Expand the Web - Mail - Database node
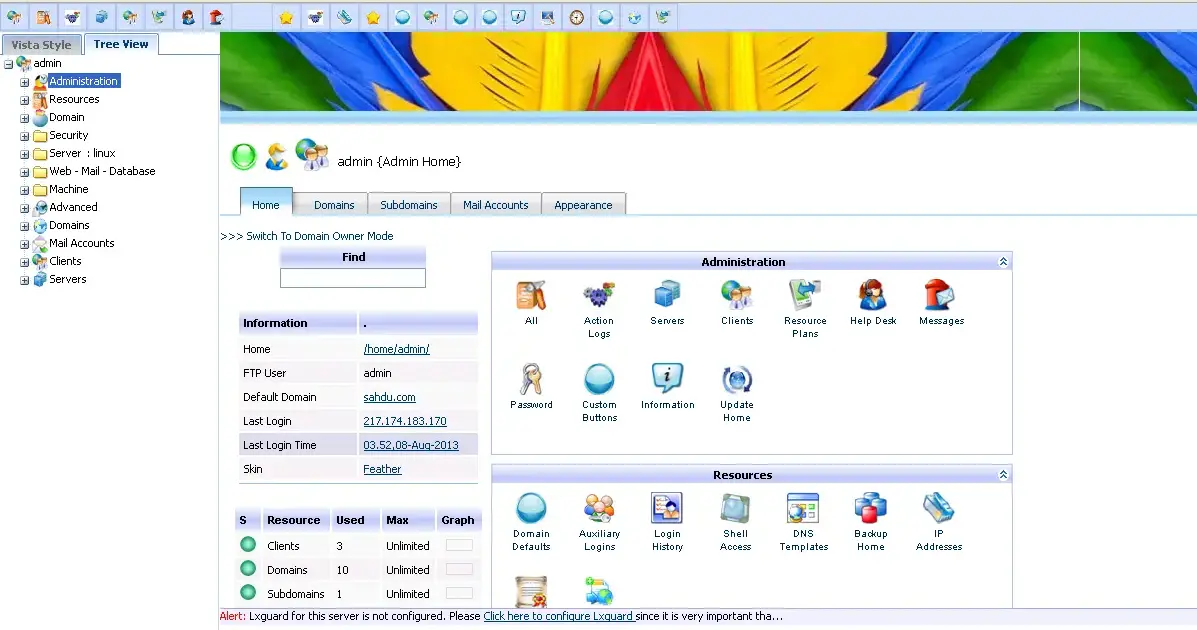This screenshot has width=1197, height=630. point(25,172)
